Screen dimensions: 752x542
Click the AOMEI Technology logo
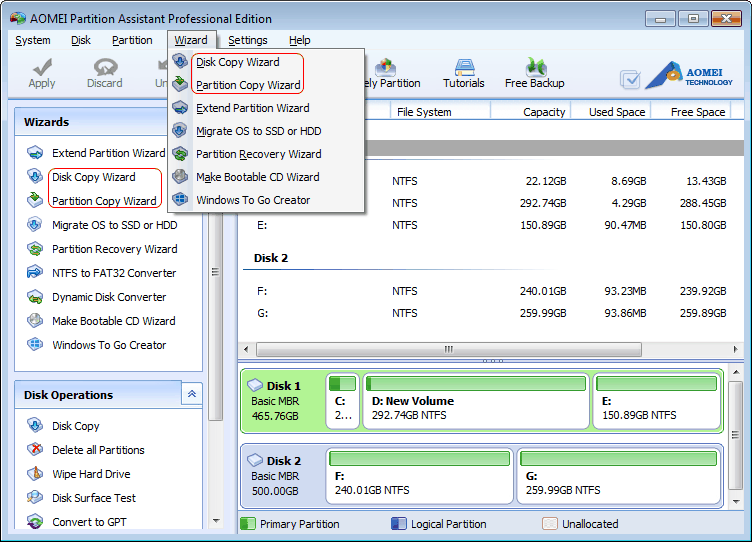click(x=689, y=75)
